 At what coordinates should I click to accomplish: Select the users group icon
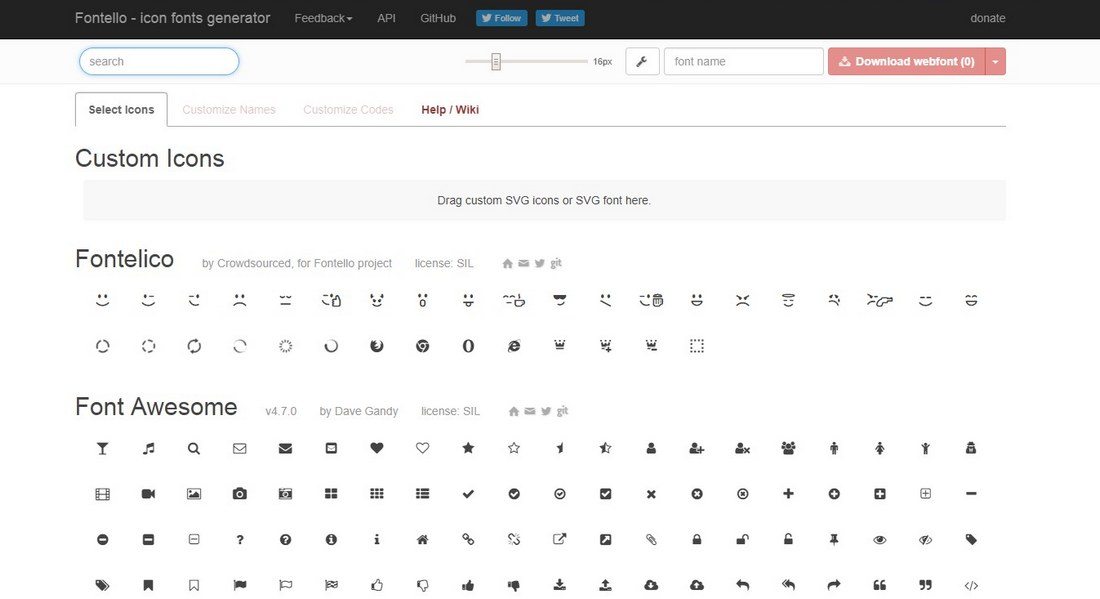(788, 448)
